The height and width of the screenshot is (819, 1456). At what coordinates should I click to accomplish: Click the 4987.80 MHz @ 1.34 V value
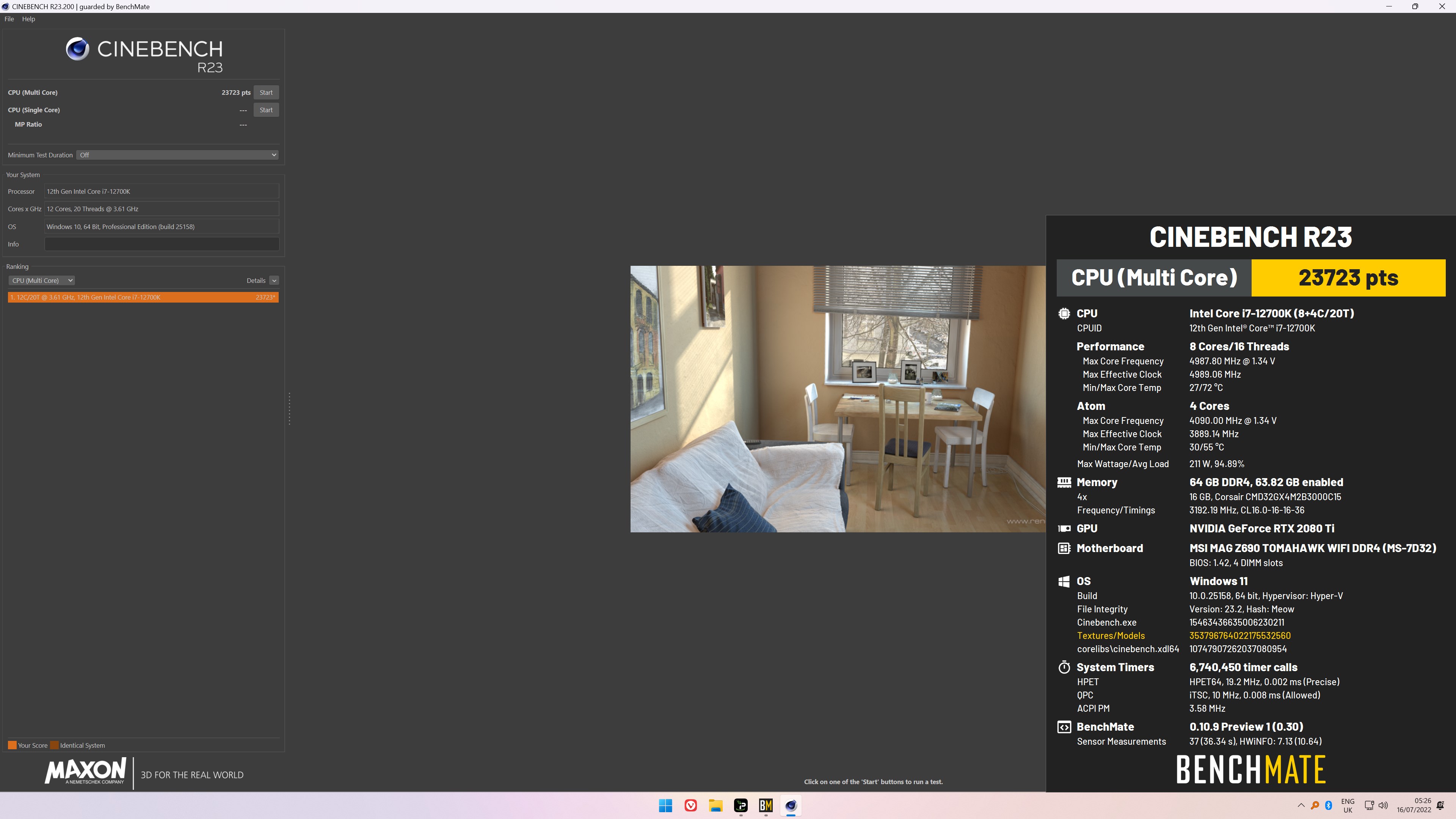(x=1232, y=361)
